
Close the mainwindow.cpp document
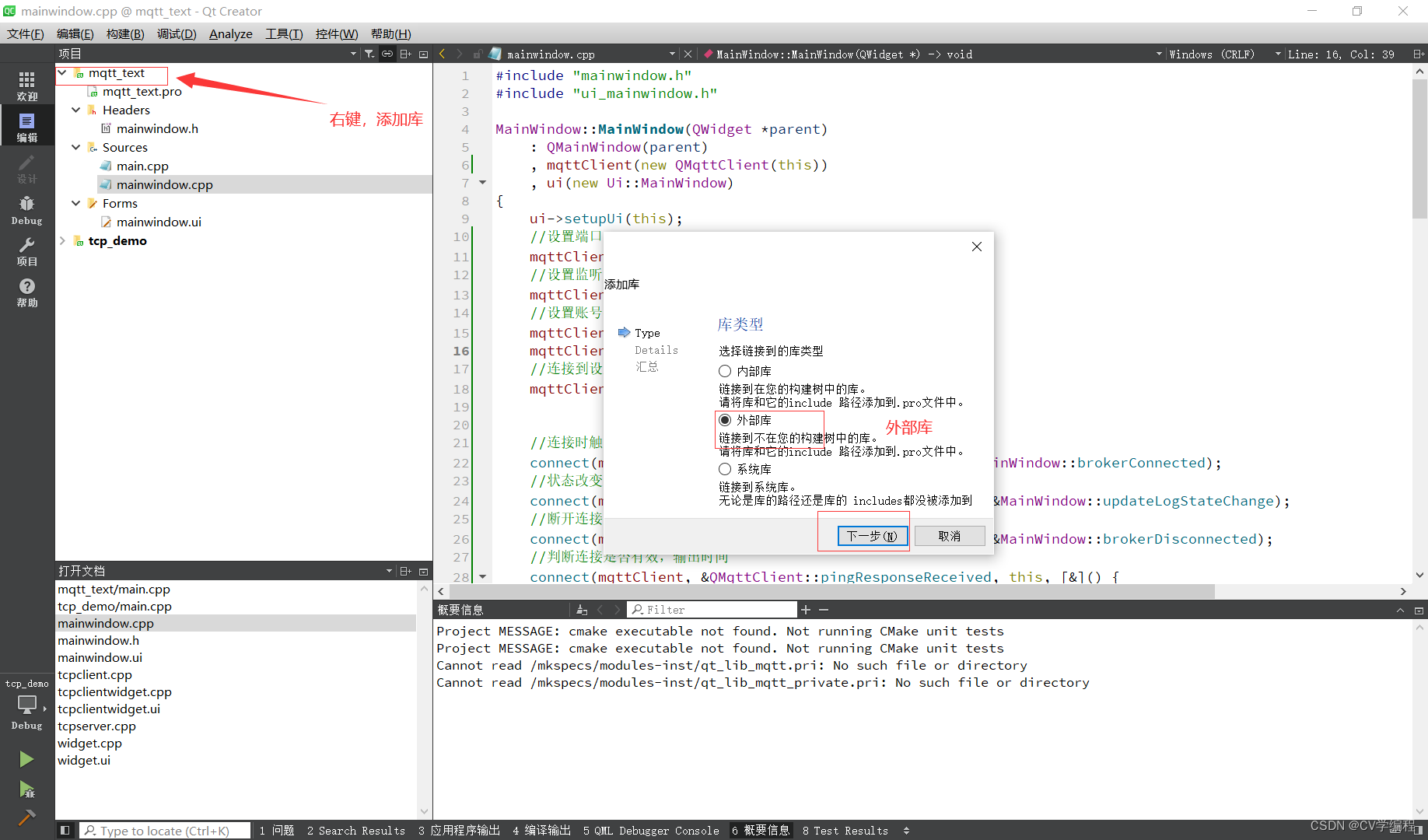coord(688,54)
